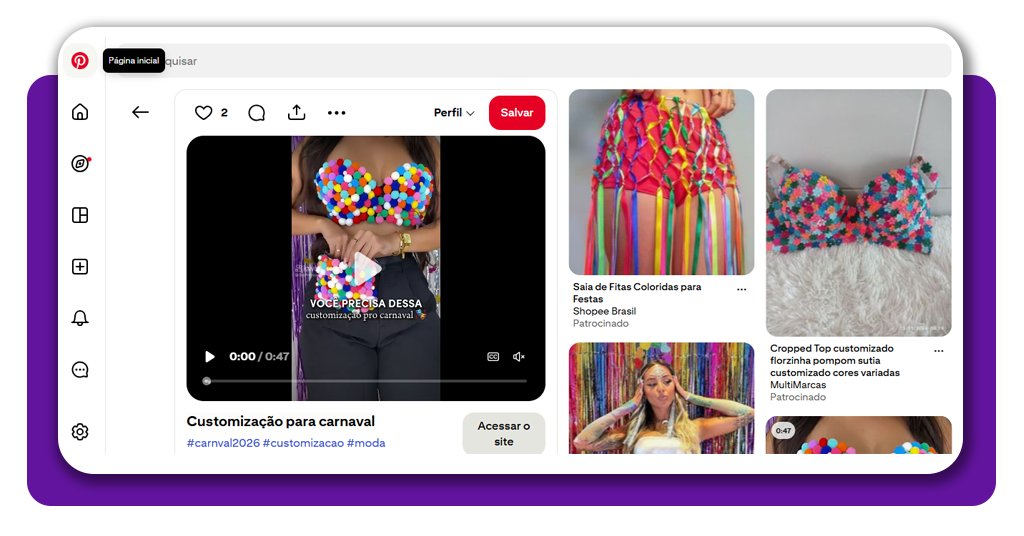Open notifications bell icon
Screen dimensions: 1024x536
click(x=80, y=318)
